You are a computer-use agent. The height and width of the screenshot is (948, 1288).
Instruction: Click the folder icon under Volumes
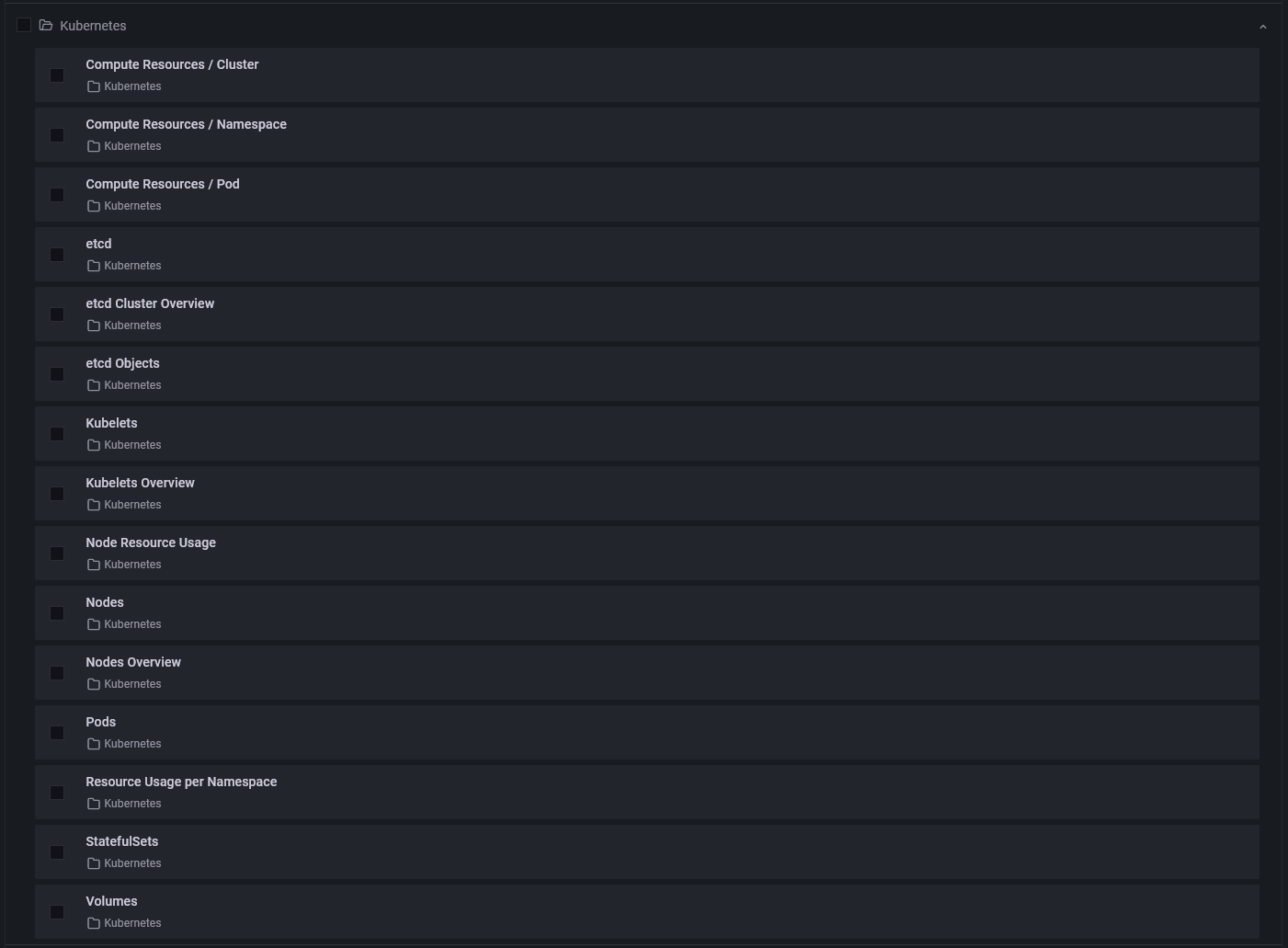pyautogui.click(x=93, y=922)
